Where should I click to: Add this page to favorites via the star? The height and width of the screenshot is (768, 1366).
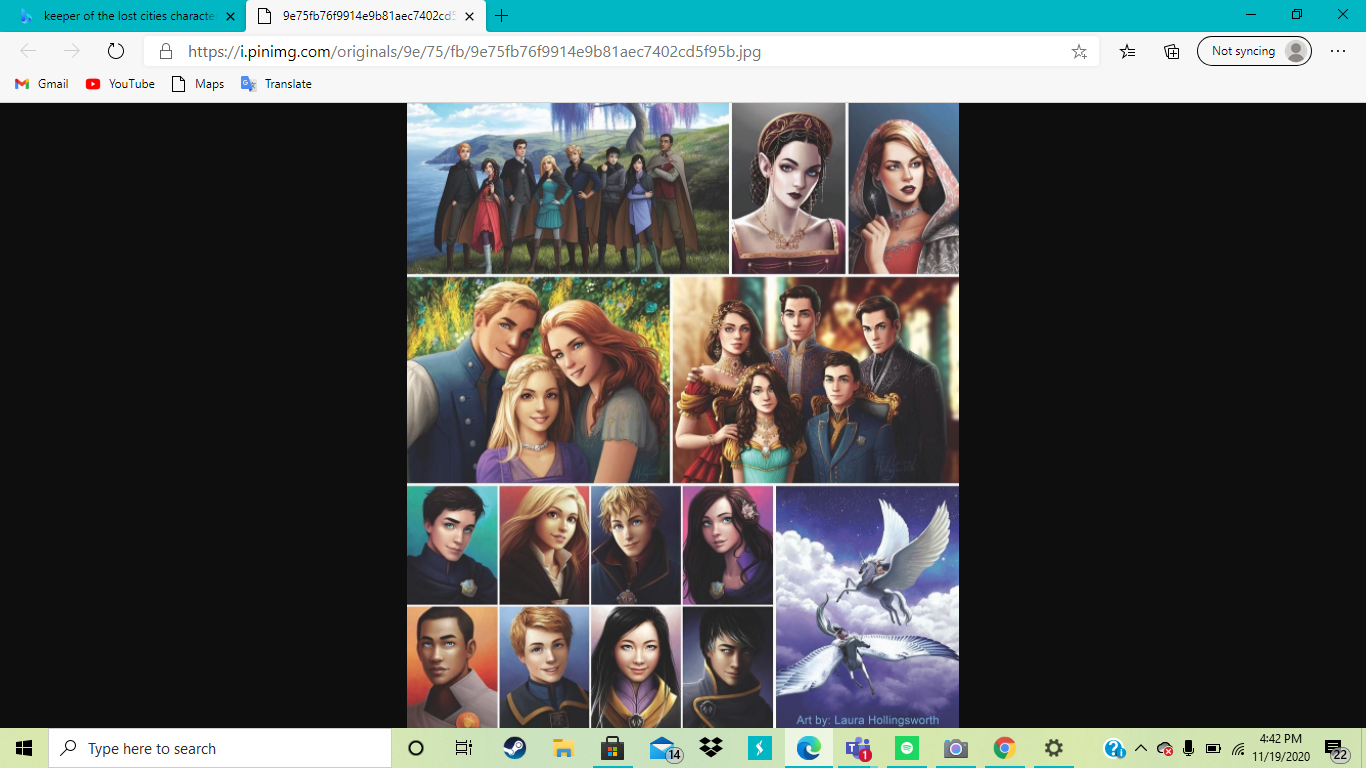[1079, 51]
